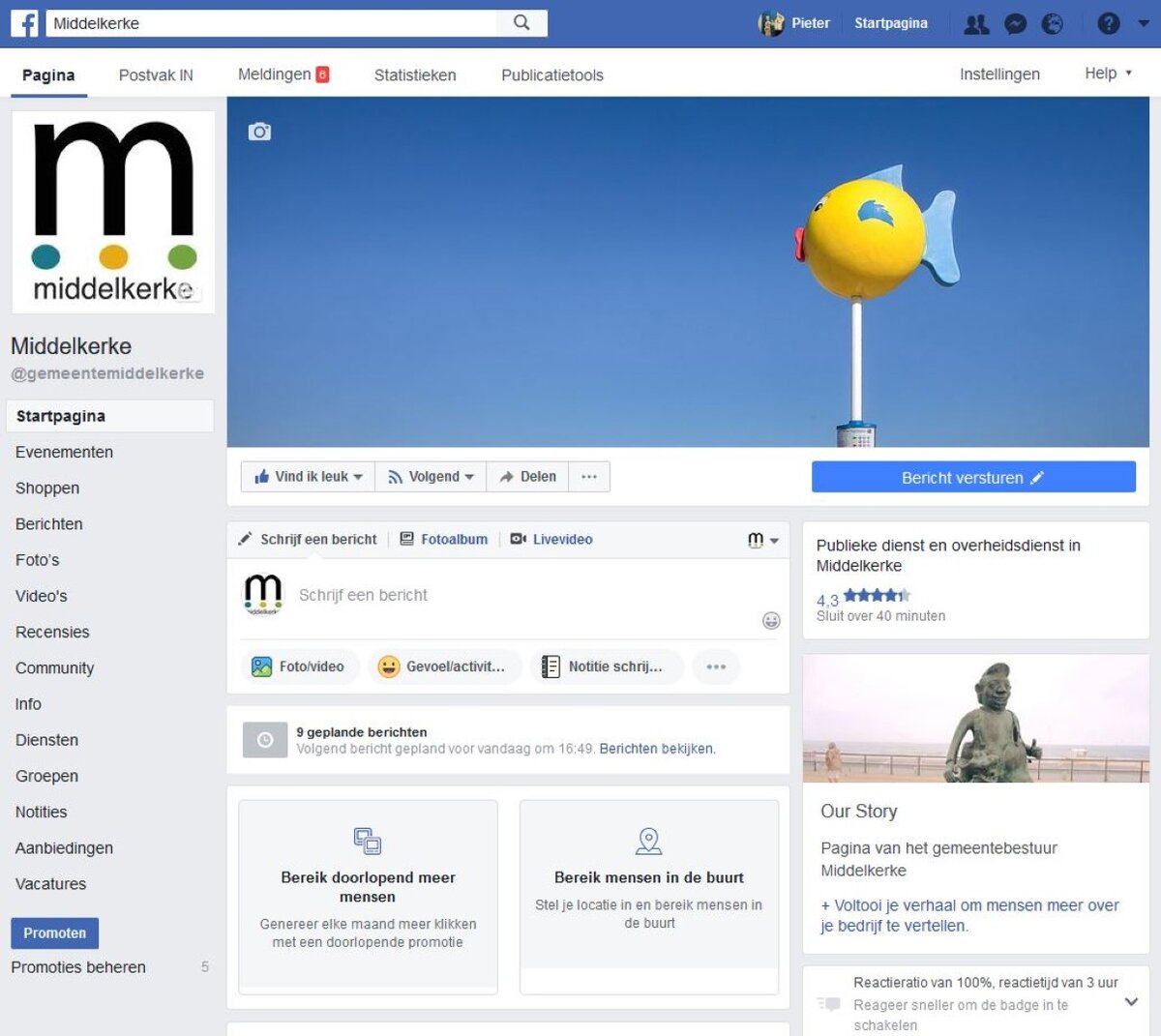Screen dimensions: 1161x1036
Task: Open the notifications globe icon
Action: tap(1053, 24)
